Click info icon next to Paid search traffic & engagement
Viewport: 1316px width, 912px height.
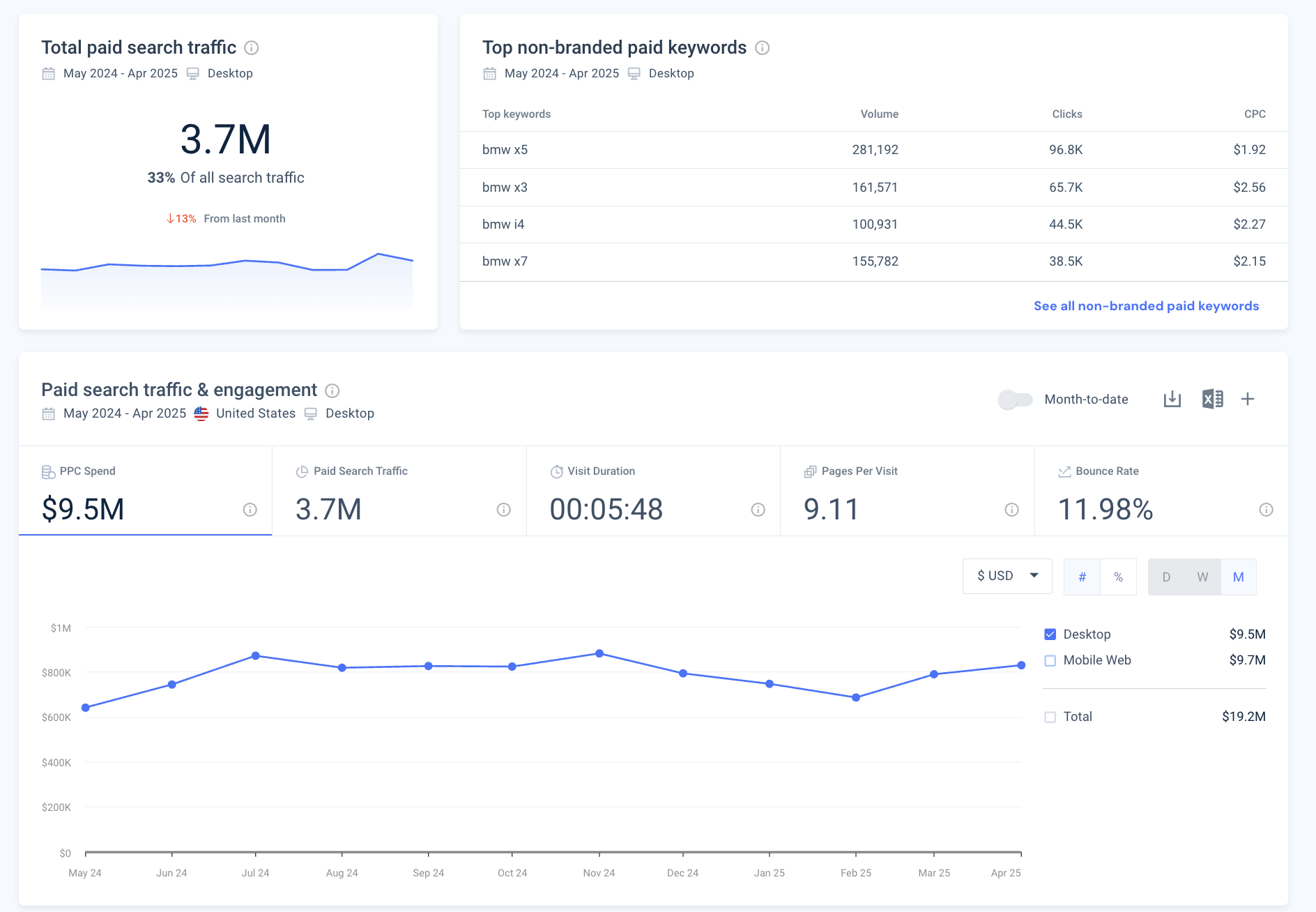pyautogui.click(x=332, y=390)
